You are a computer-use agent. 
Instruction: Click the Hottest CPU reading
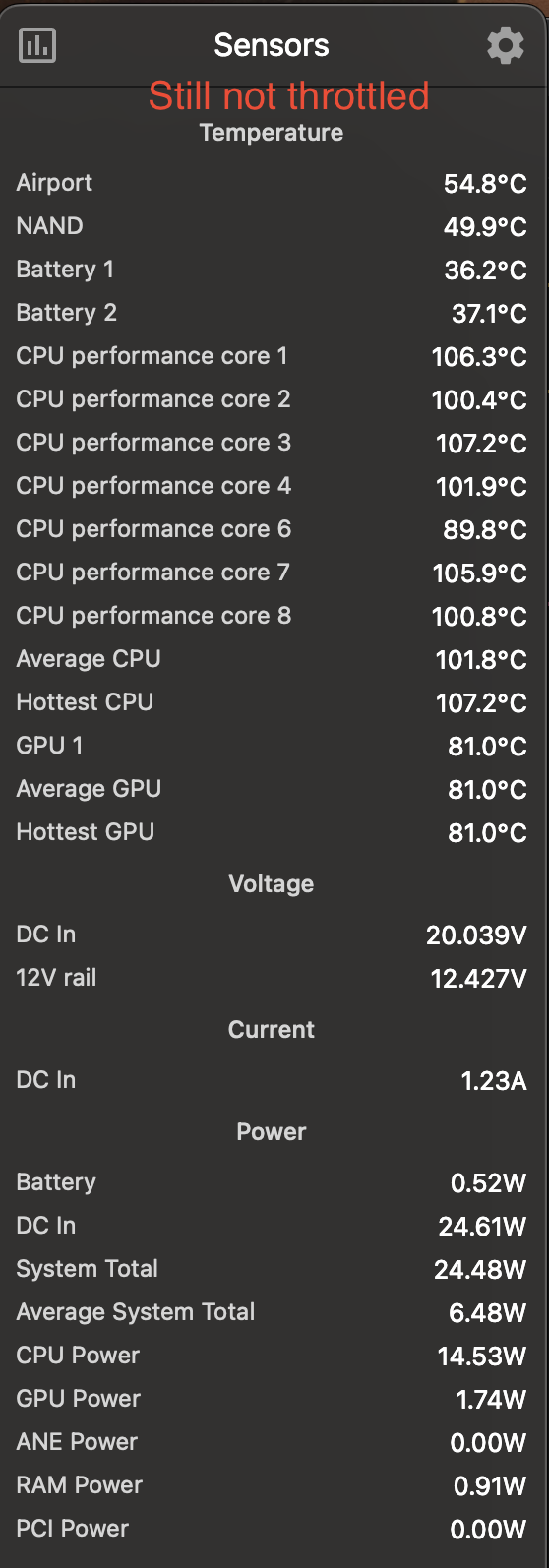[x=272, y=702]
